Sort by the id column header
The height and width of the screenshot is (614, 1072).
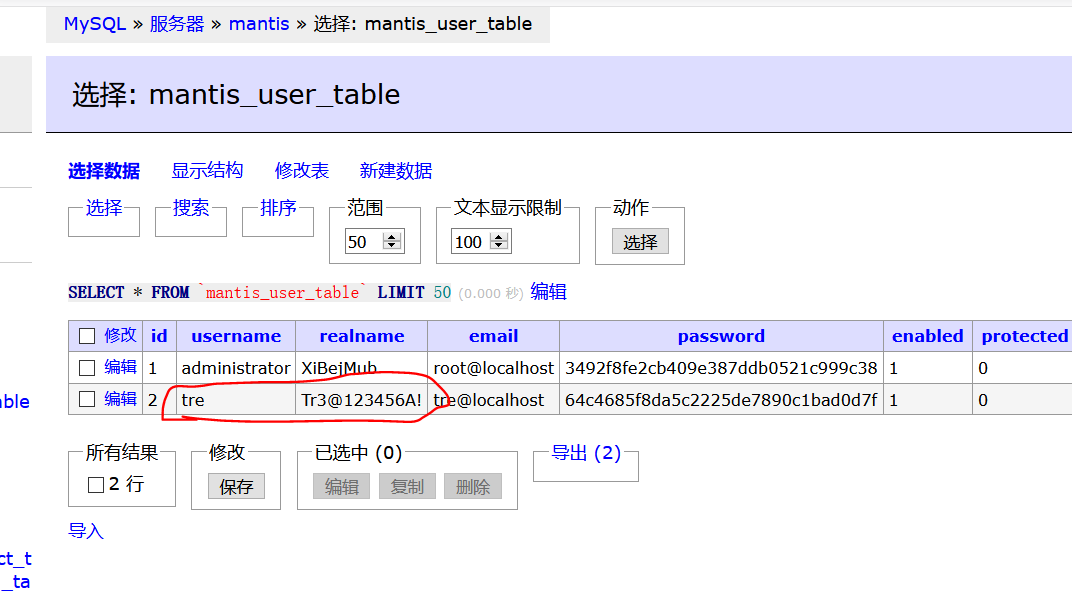click(x=159, y=336)
